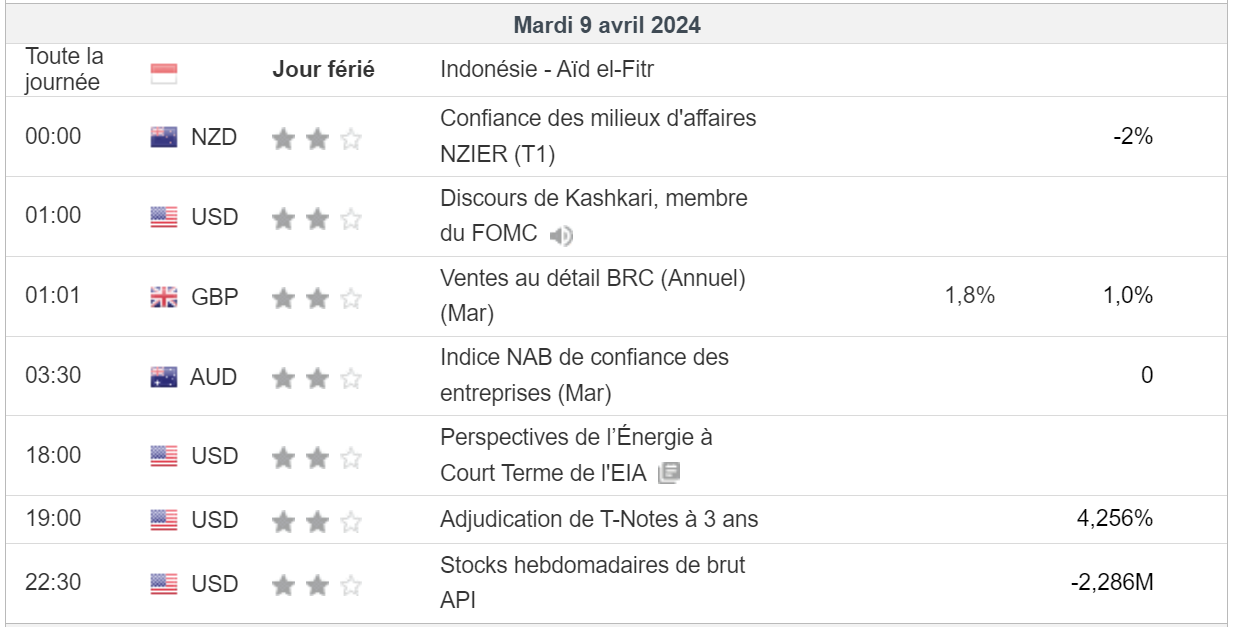Viewport: 1233px width, 627px height.
Task: Open the Indice NAB de confiance event
Action: point(584,375)
